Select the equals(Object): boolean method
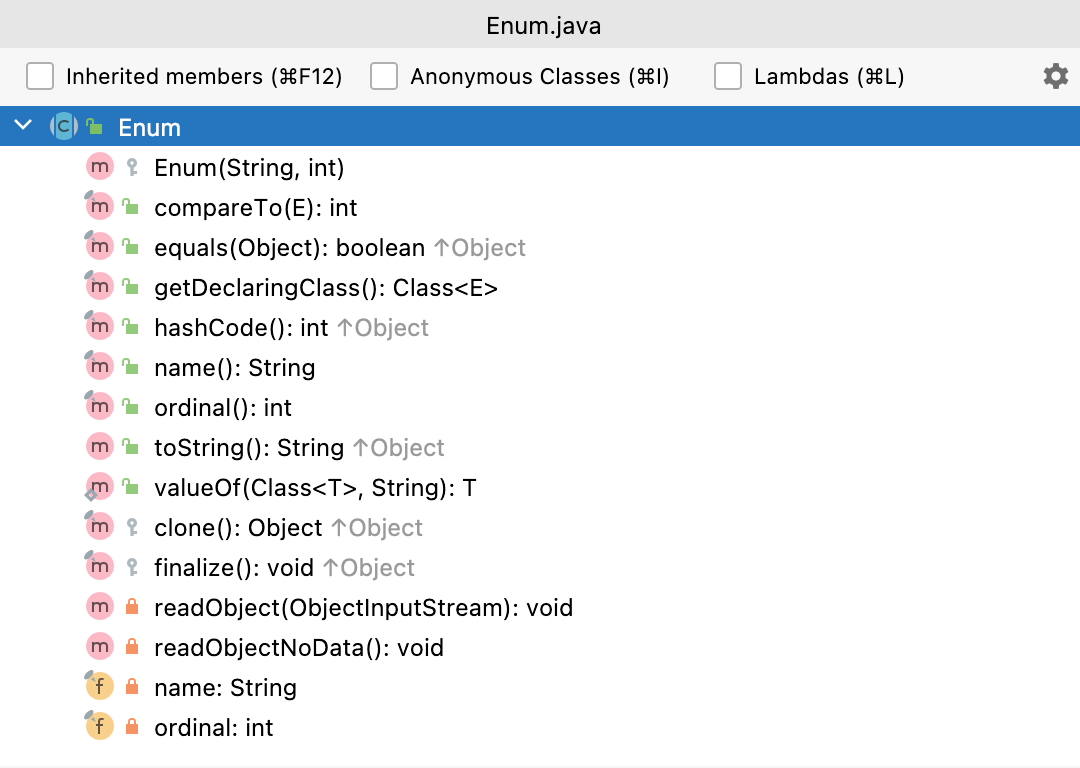The image size is (1080, 768). tap(290, 248)
